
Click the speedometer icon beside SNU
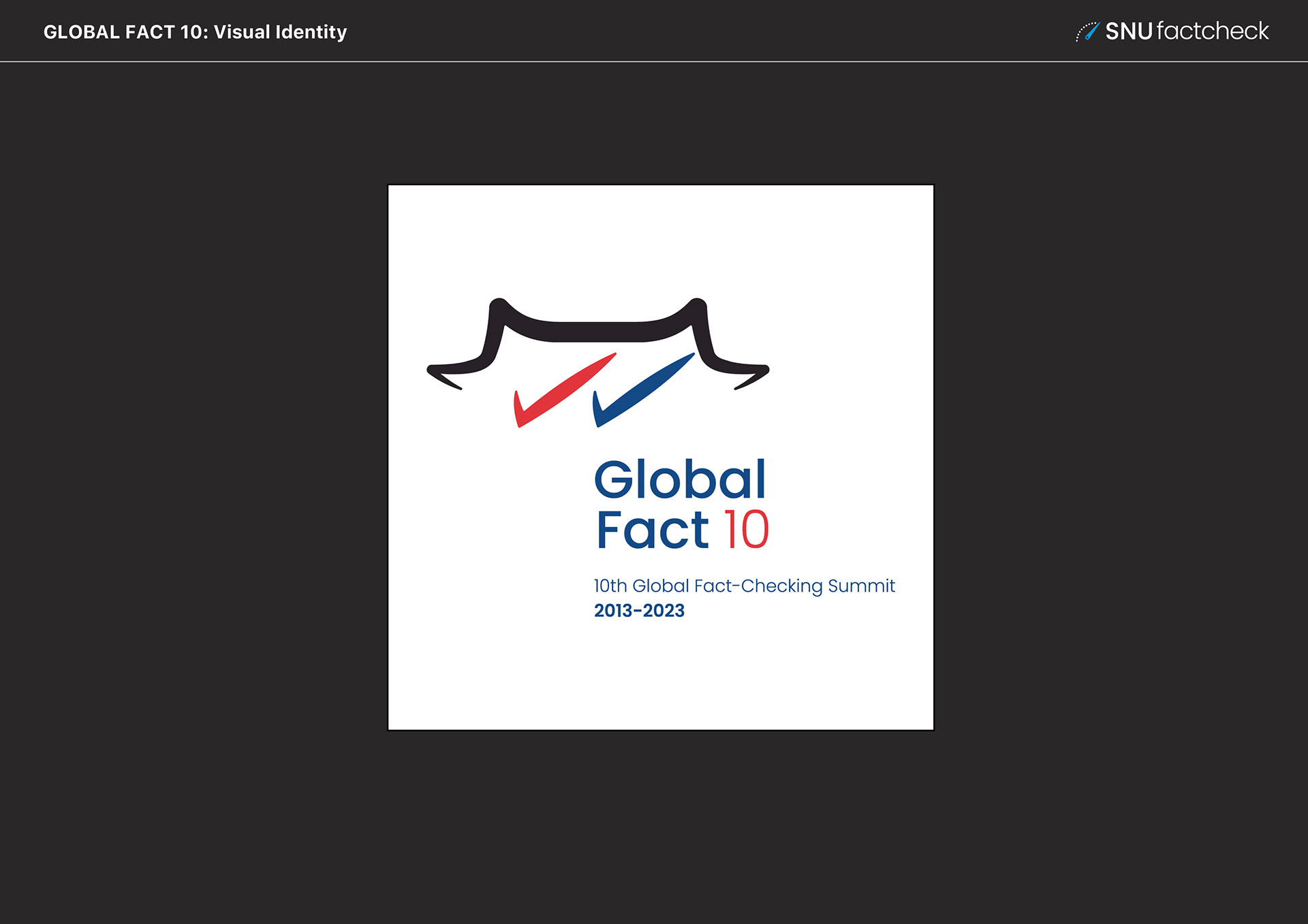point(1087,31)
